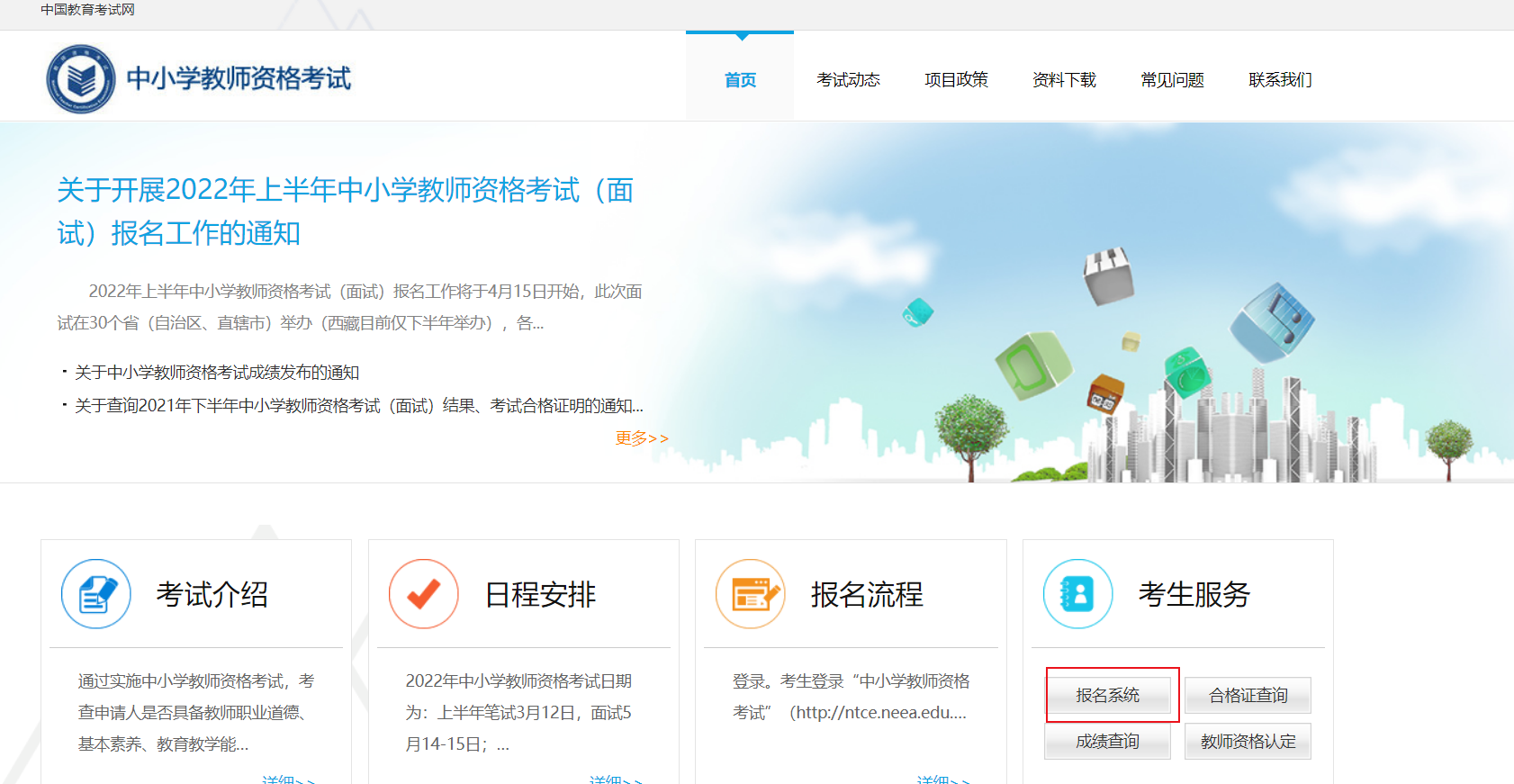The height and width of the screenshot is (784, 1514).
Task: Click the 考试介绍 notepad icon
Action: (x=96, y=594)
